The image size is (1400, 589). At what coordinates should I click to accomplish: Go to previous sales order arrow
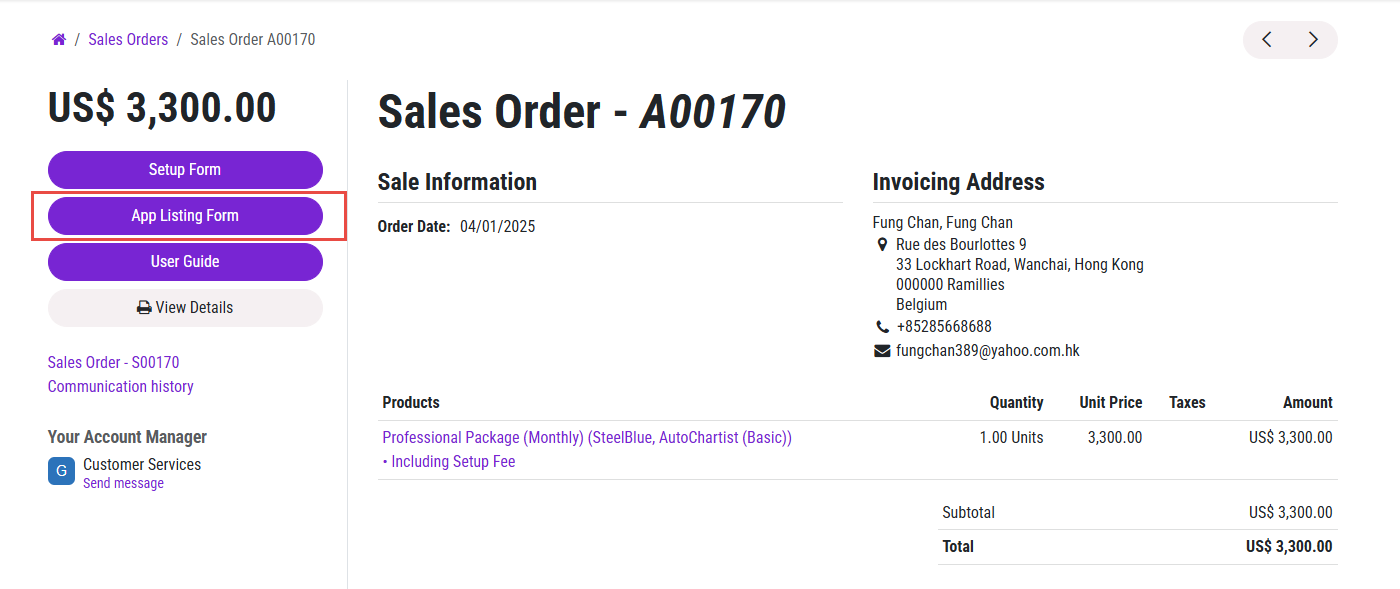tap(1267, 40)
